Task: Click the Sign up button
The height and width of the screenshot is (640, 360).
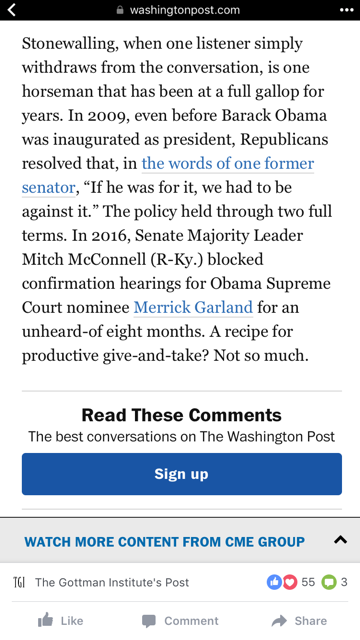Action: [x=182, y=474]
